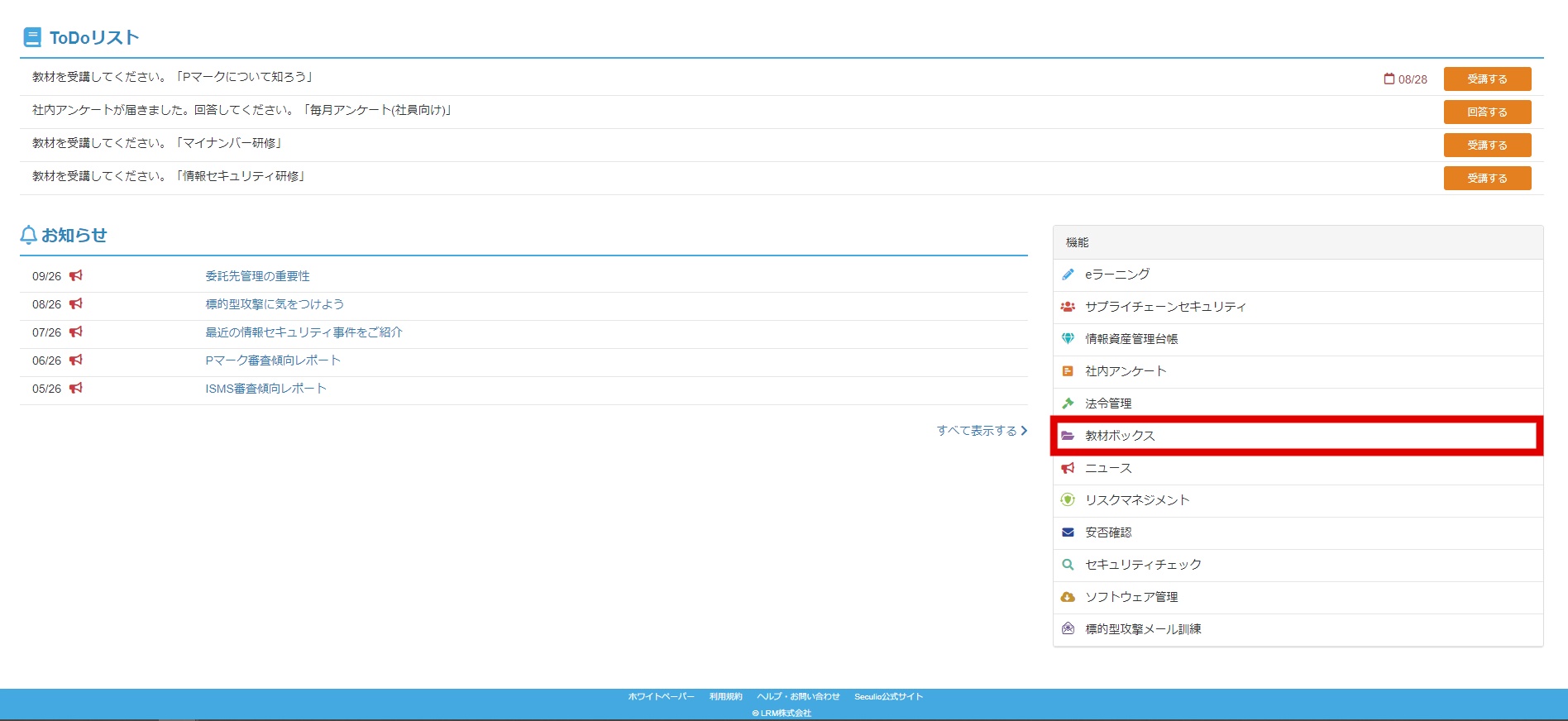Click the ニュース megaphone icon in the 機能 list
Image resolution: width=1568 pixels, height=721 pixels.
[1068, 468]
